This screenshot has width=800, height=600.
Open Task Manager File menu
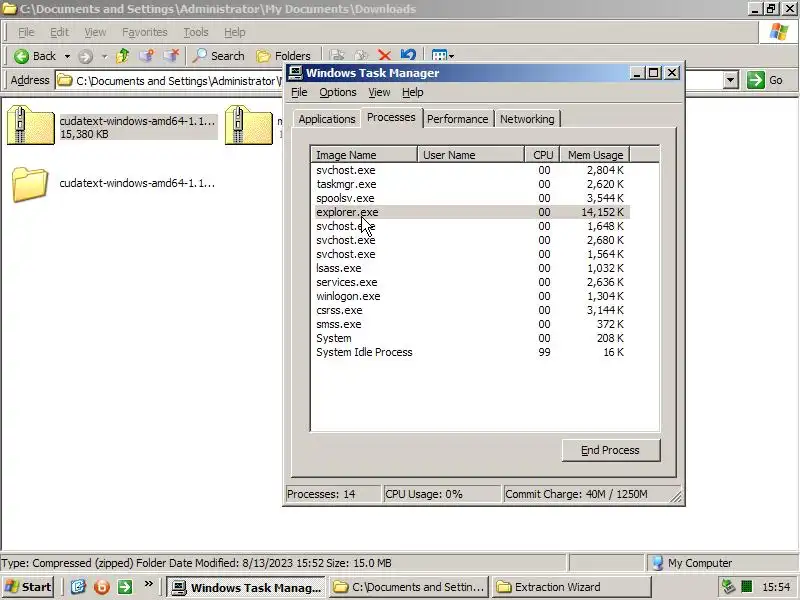coord(299,92)
